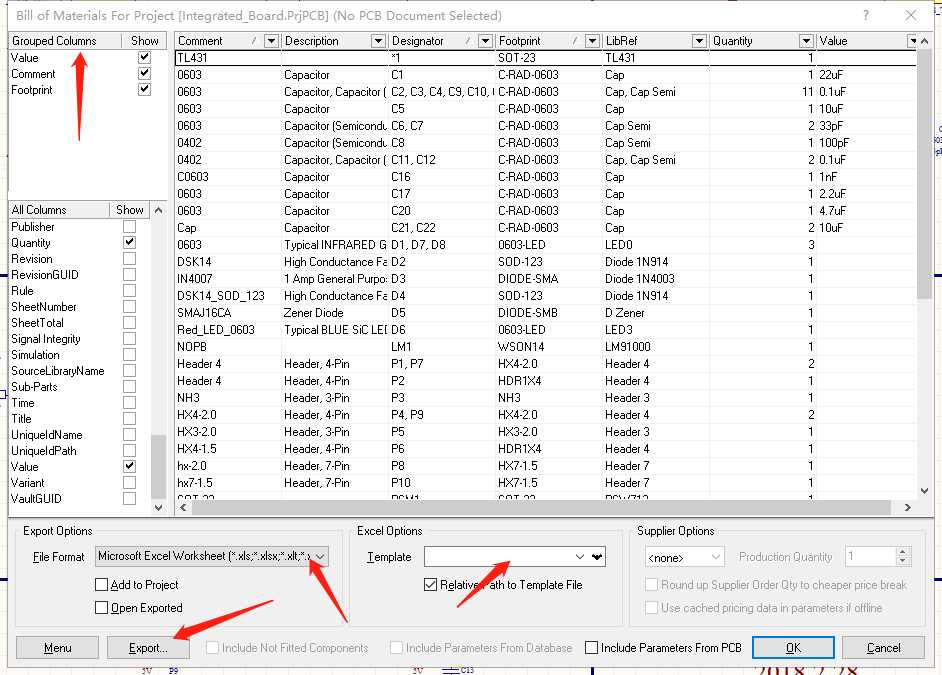Image resolution: width=942 pixels, height=675 pixels.
Task: Enable Show for the Publisher column
Action: (x=129, y=226)
